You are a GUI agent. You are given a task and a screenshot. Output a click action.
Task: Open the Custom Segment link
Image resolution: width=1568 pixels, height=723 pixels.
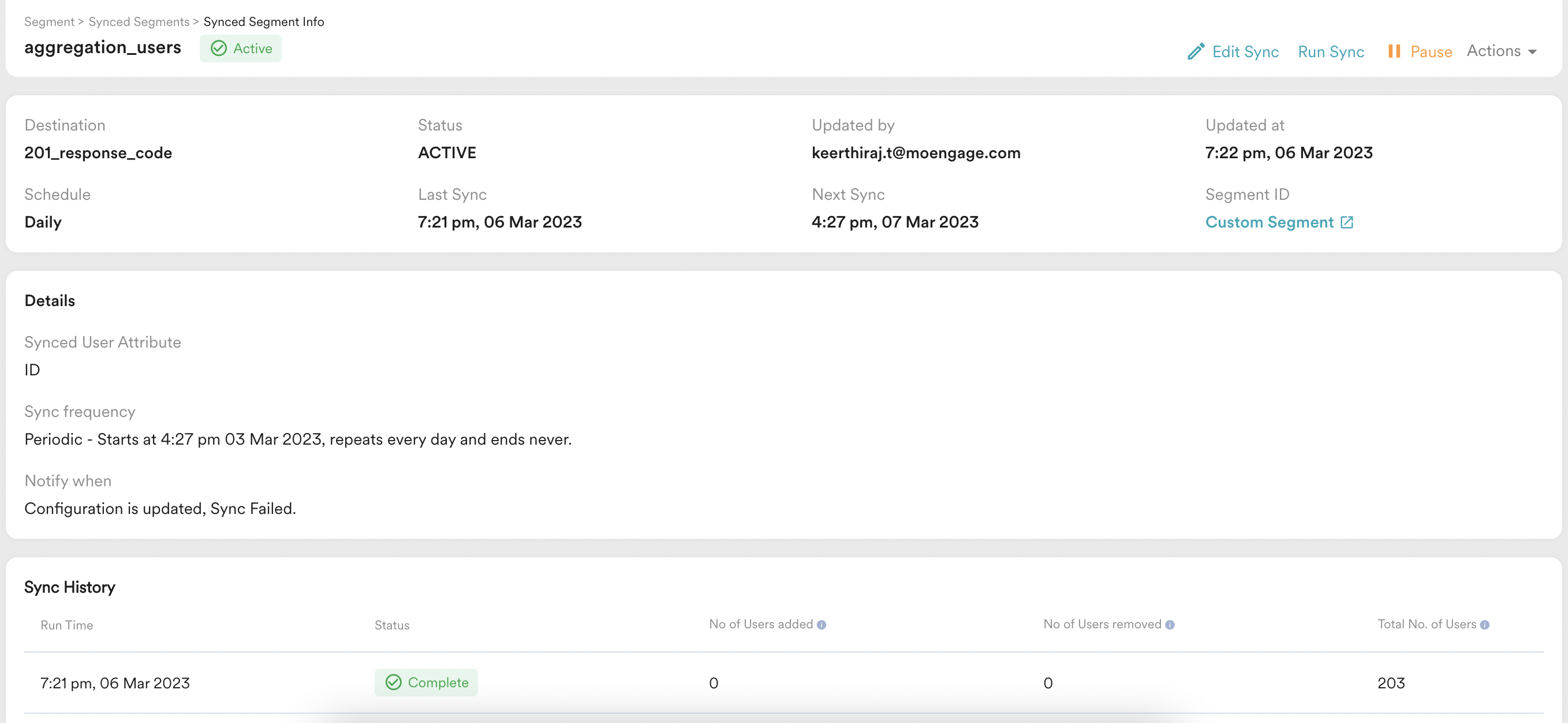[x=1269, y=222]
